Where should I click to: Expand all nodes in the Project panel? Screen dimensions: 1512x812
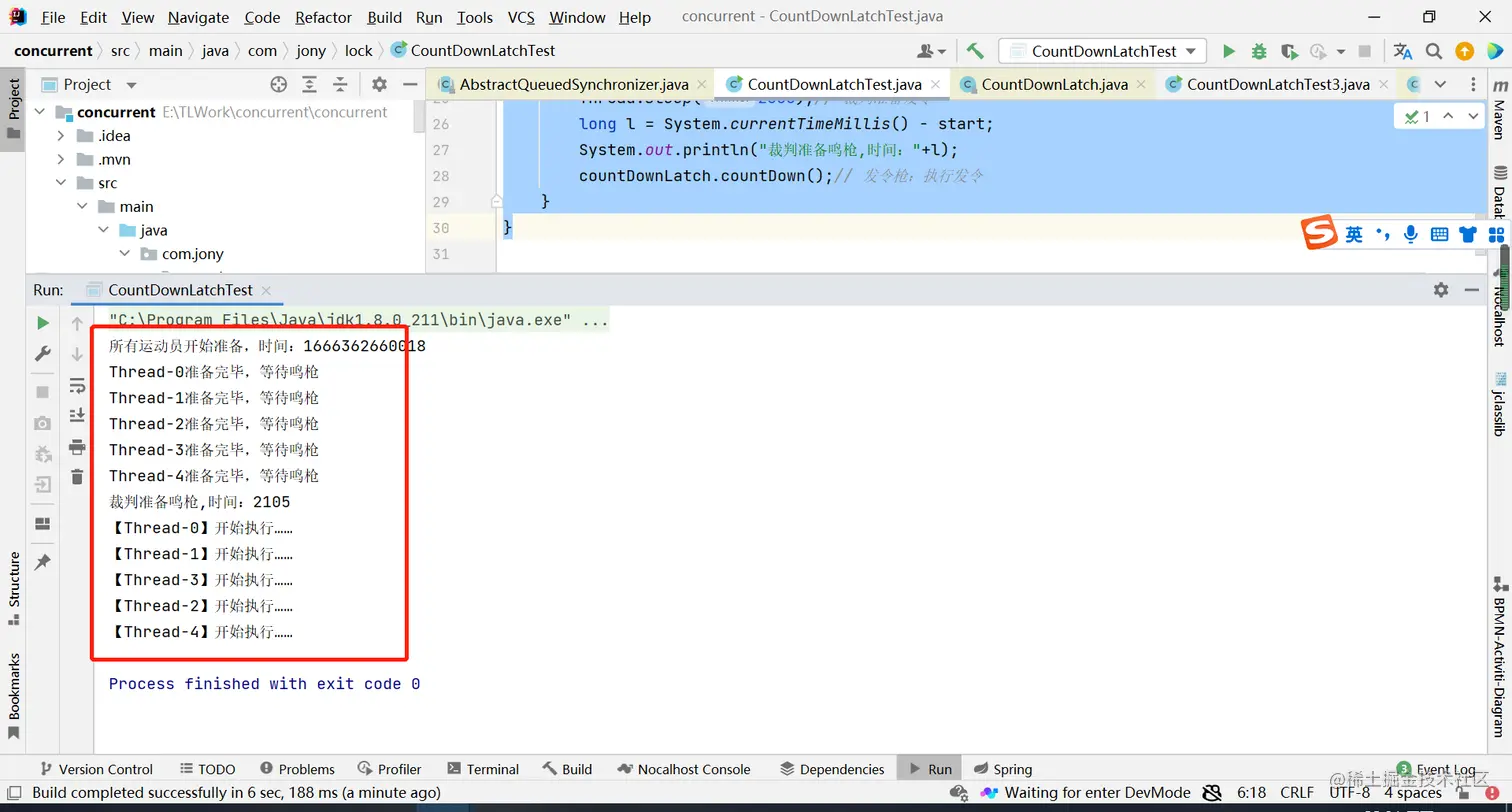(x=310, y=85)
